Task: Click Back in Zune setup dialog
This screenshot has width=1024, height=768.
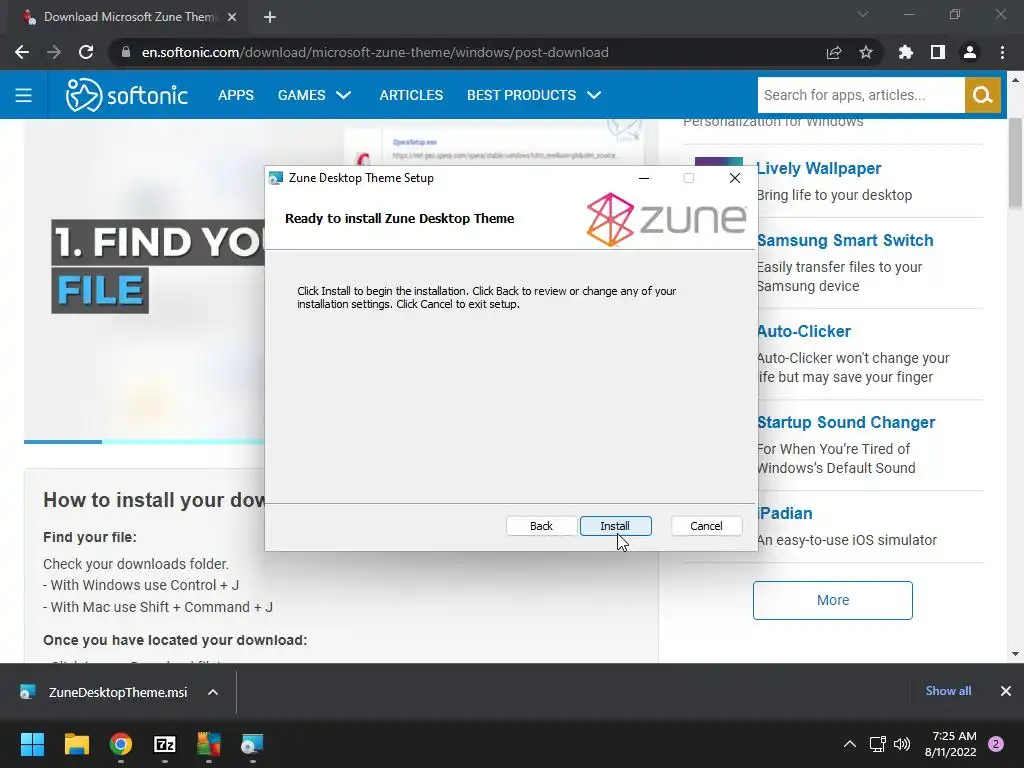Action: click(x=541, y=526)
